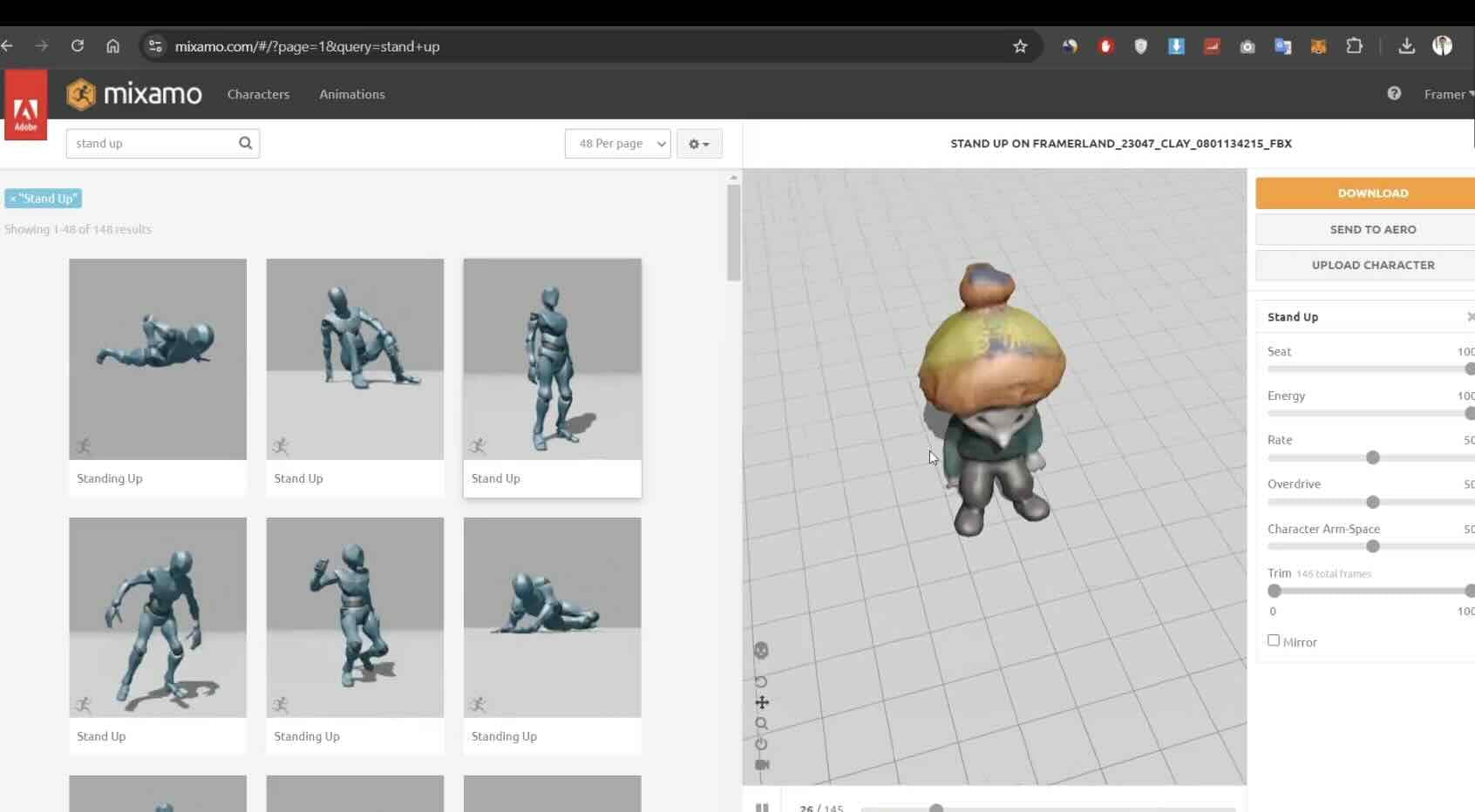Click the Mixamo logo in the header

click(x=134, y=94)
